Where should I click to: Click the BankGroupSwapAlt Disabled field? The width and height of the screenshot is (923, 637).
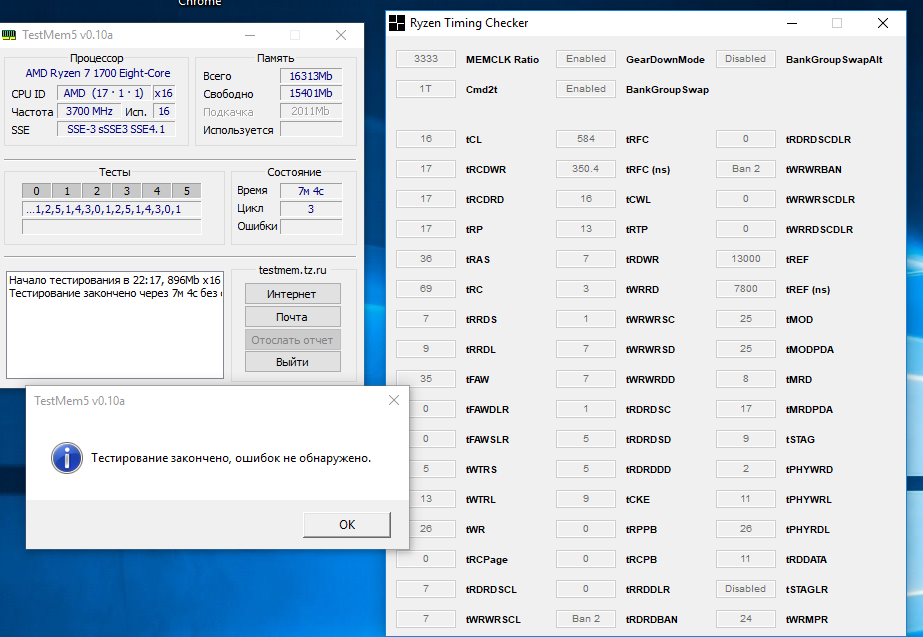(745, 59)
